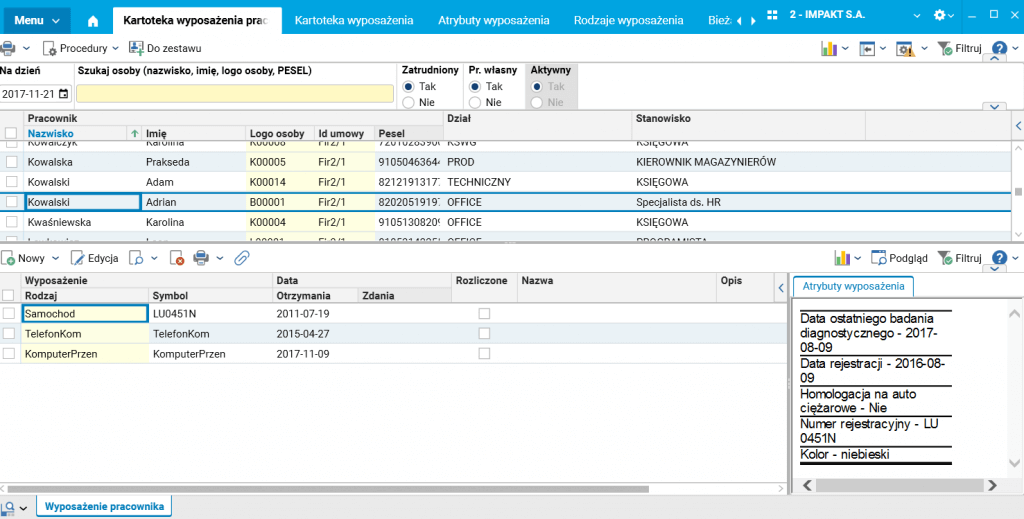The width and height of the screenshot is (1024, 519).
Task: Switch to Atrybuty wyposażenia tab
Action: pyautogui.click(x=493, y=20)
